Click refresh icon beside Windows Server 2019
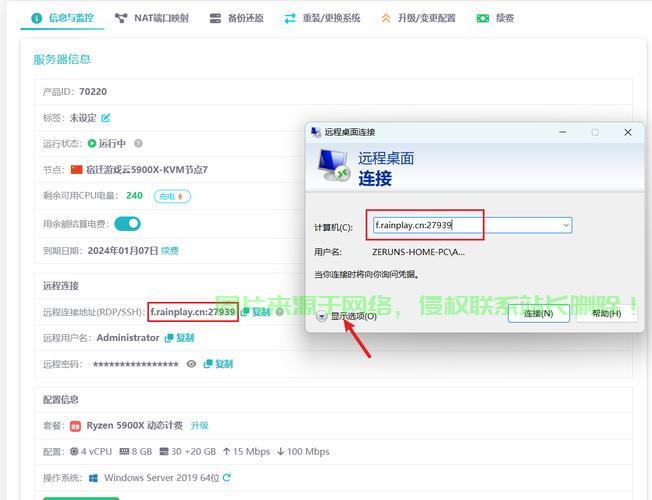Viewport: 652px width, 500px height. (226, 478)
